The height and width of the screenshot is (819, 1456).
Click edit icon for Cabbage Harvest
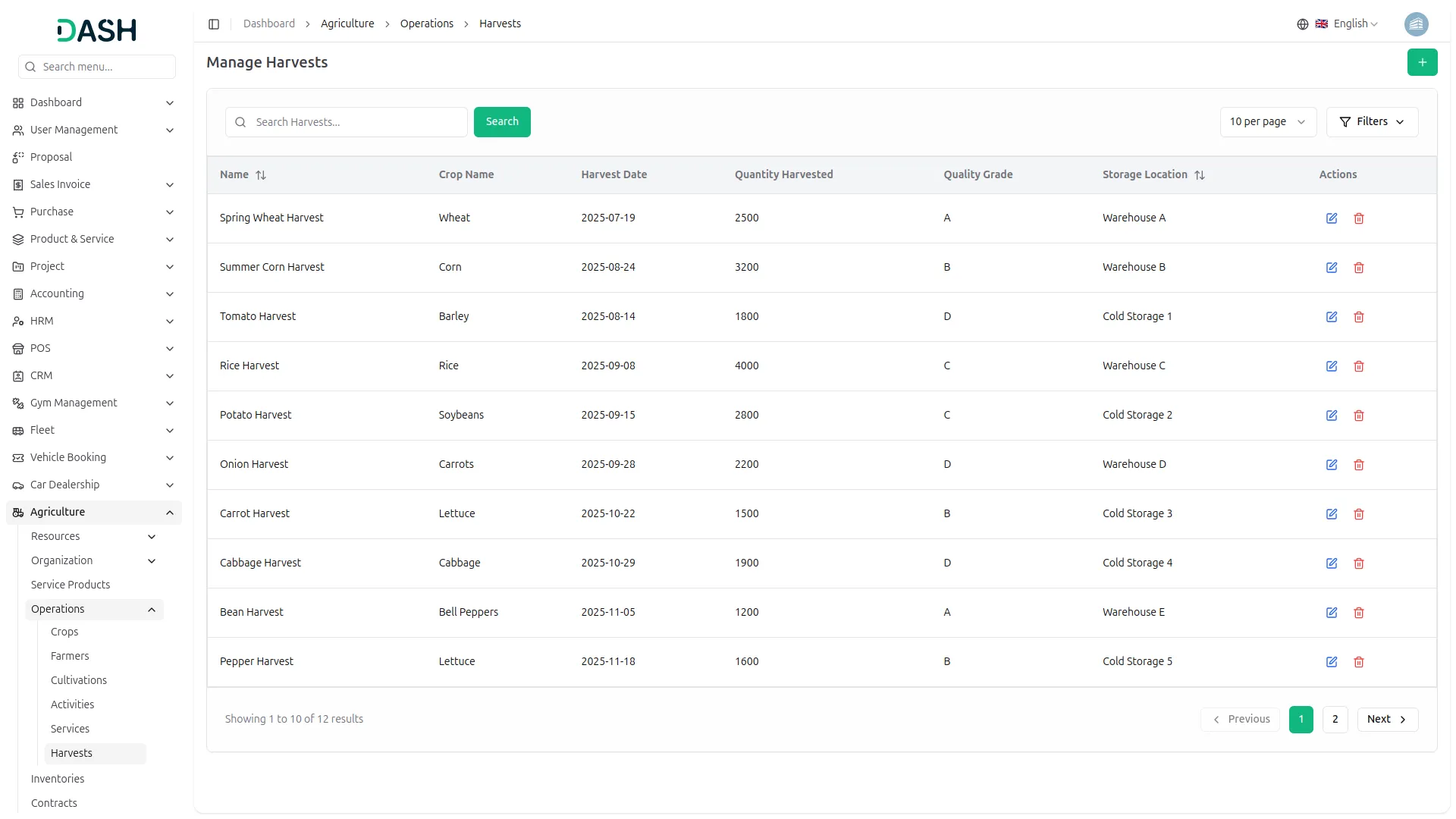click(1331, 563)
